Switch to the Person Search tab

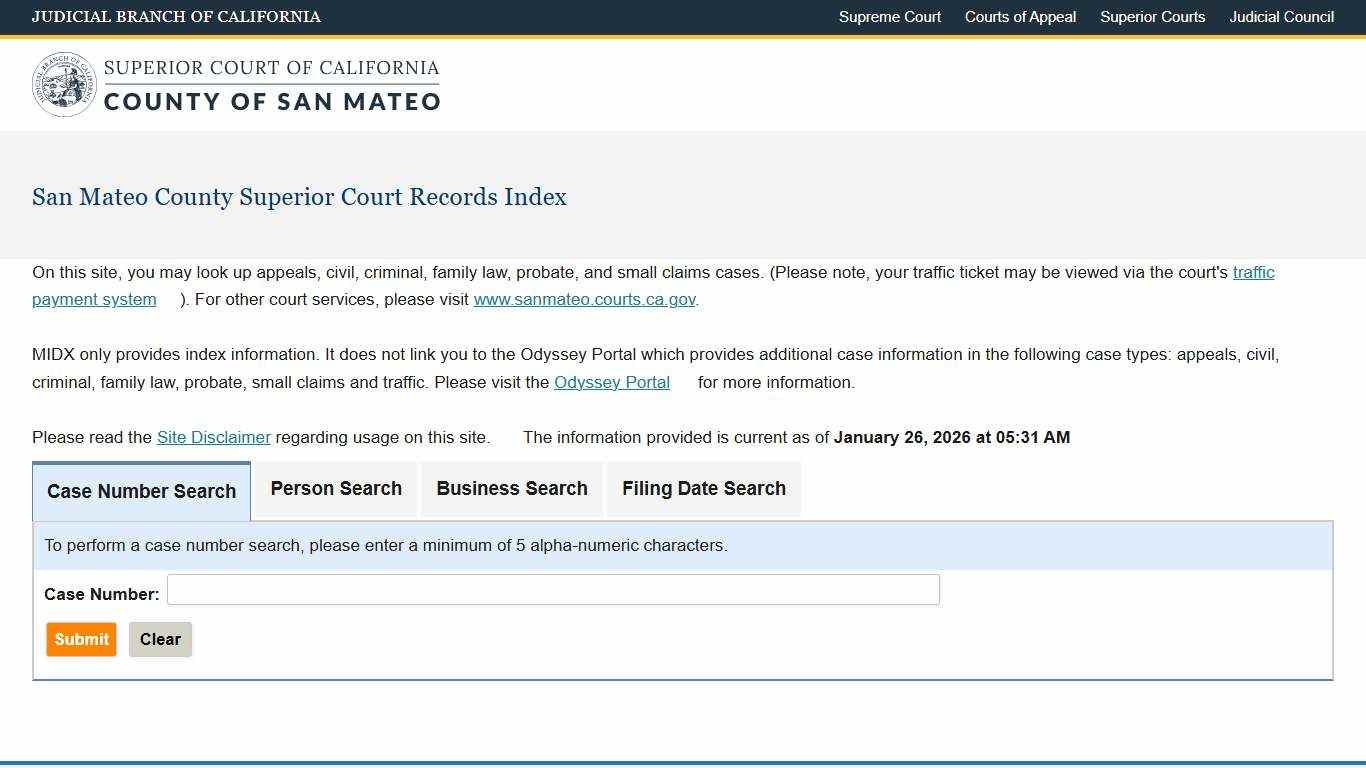click(x=335, y=489)
